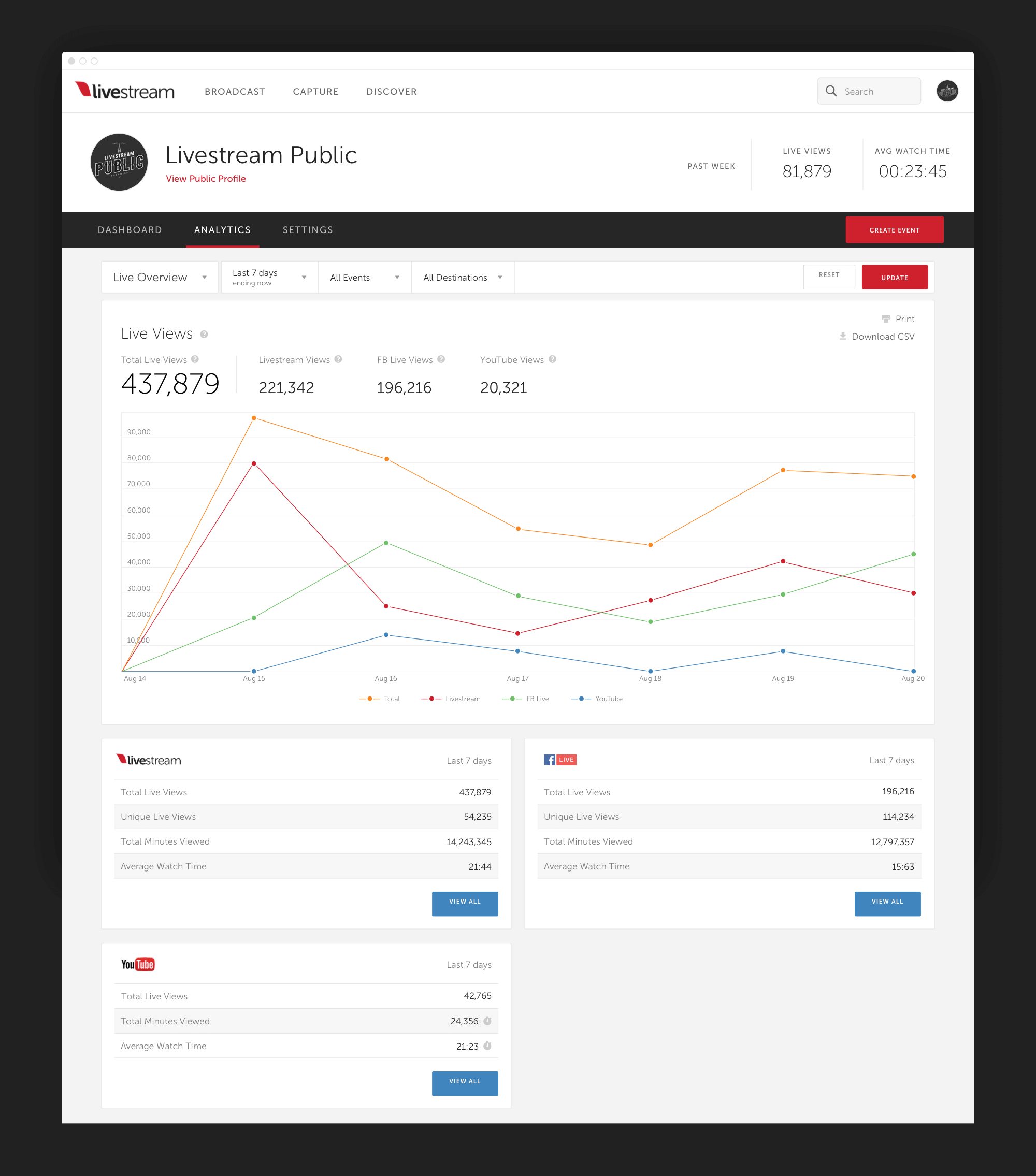
Task: Click the Download CSV icon
Action: (x=843, y=336)
